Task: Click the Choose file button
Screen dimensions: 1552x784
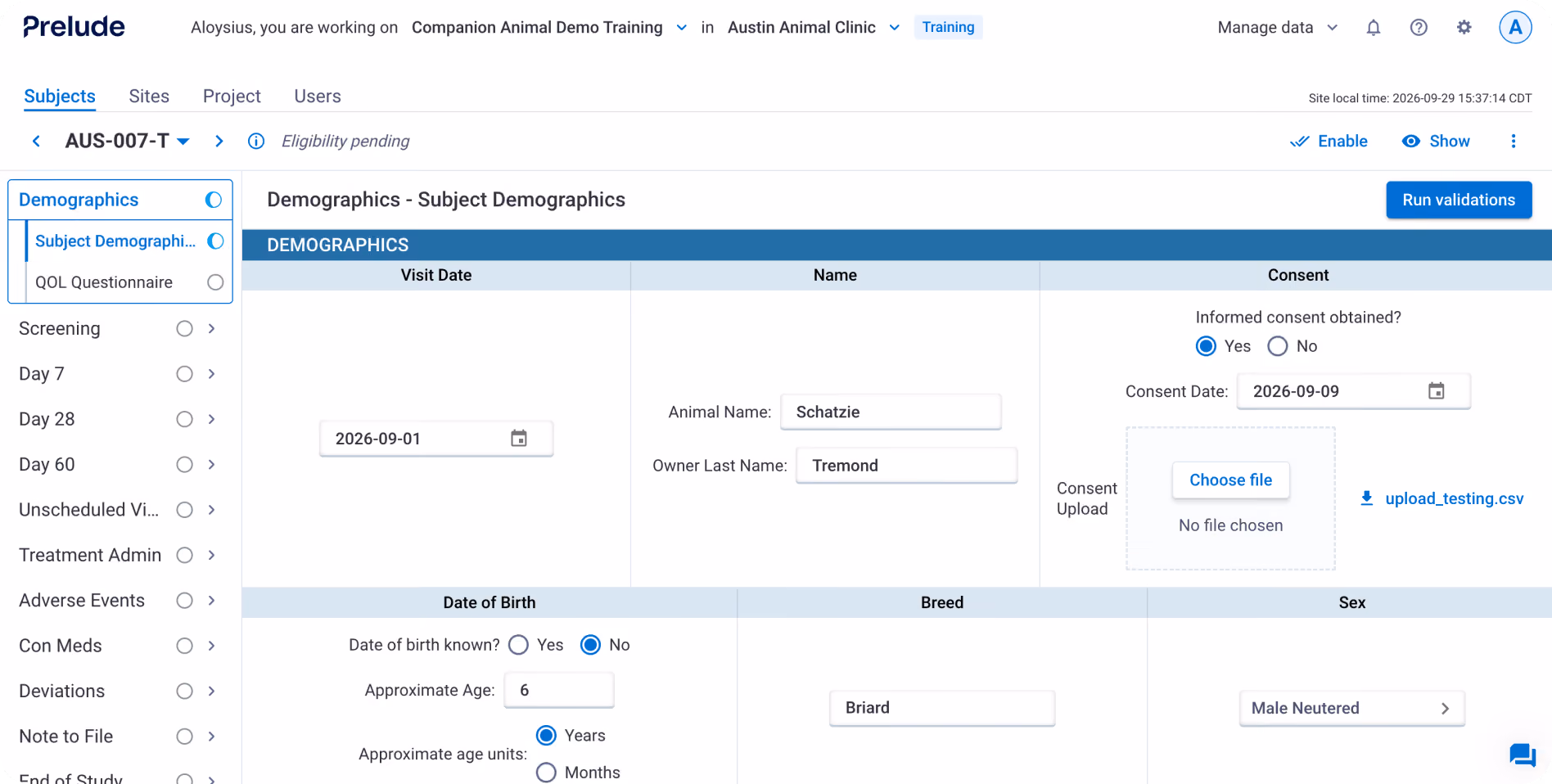Action: point(1230,480)
